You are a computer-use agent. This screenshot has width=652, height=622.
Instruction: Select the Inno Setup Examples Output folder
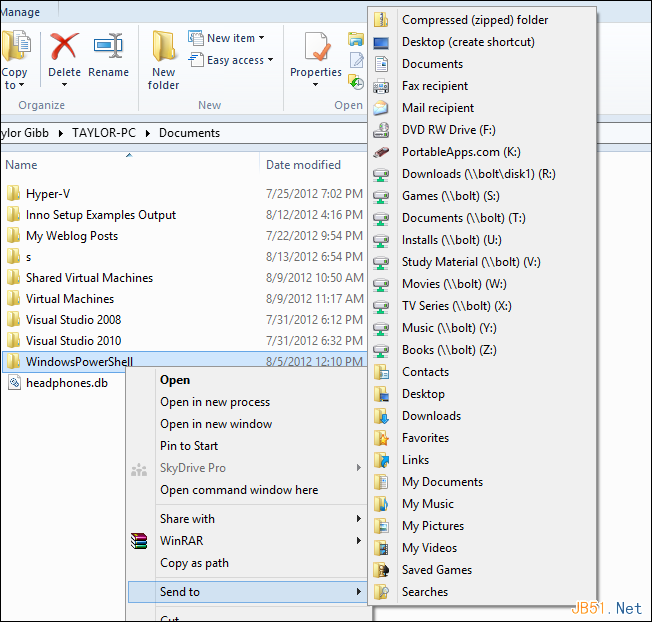[101, 215]
